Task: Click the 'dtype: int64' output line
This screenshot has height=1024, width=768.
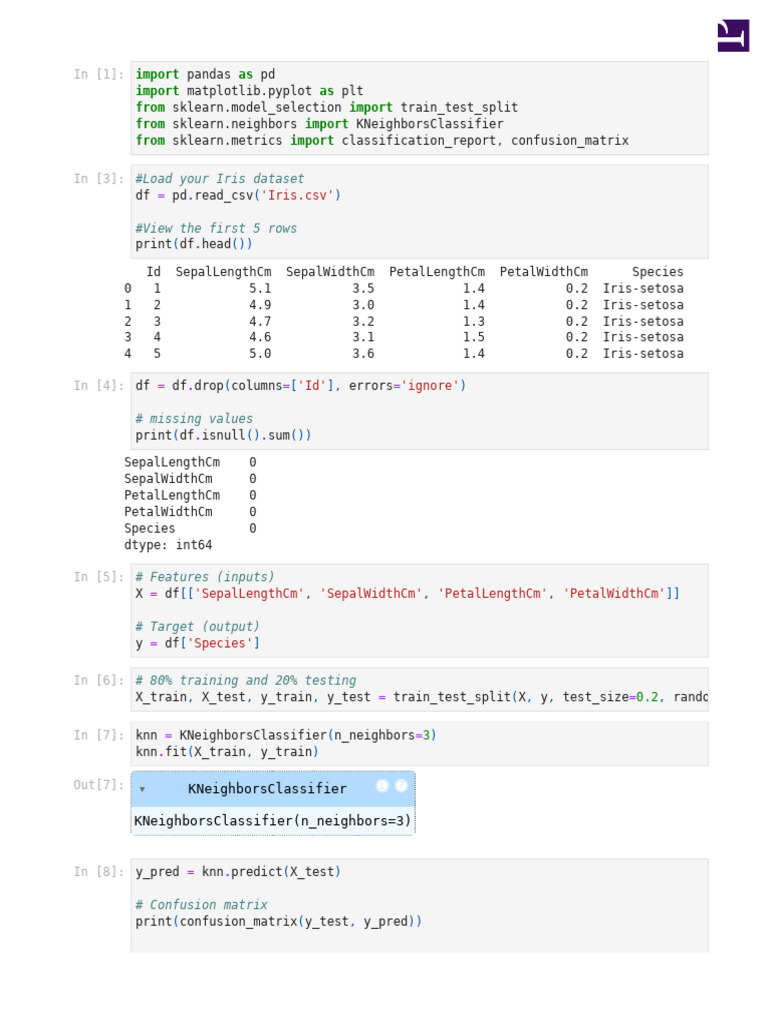Action: pyautogui.click(x=168, y=545)
